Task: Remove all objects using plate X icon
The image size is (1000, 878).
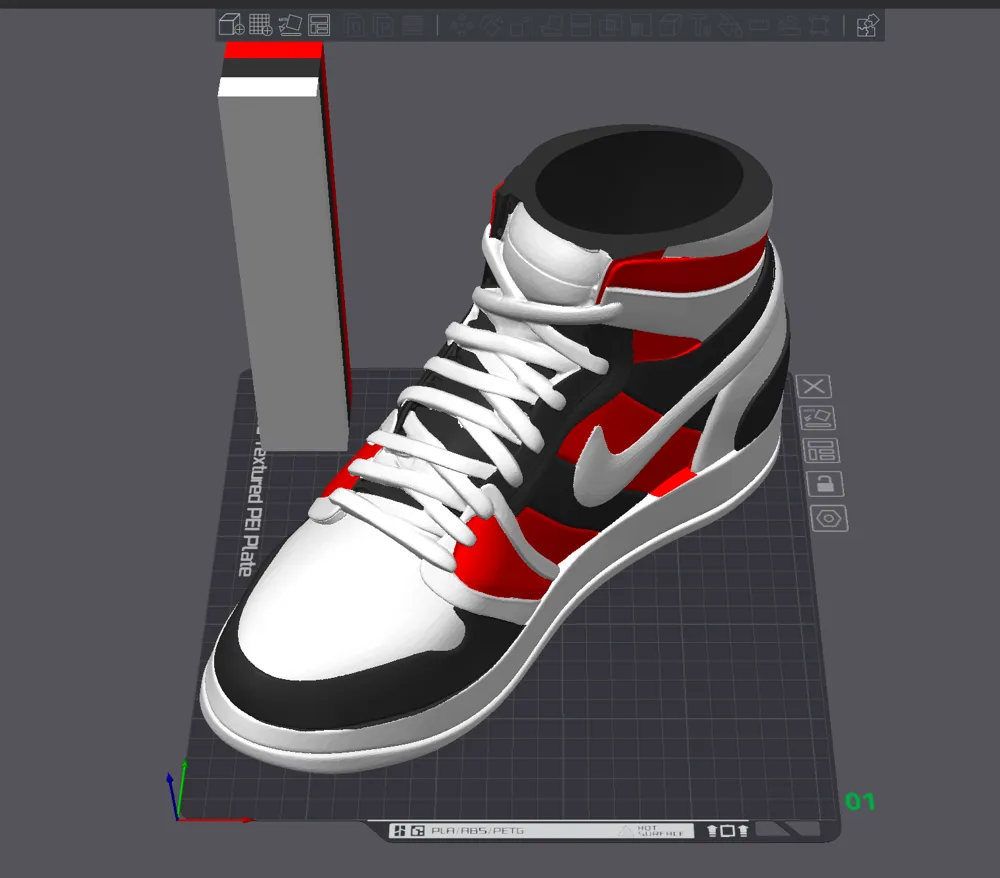Action: click(813, 386)
